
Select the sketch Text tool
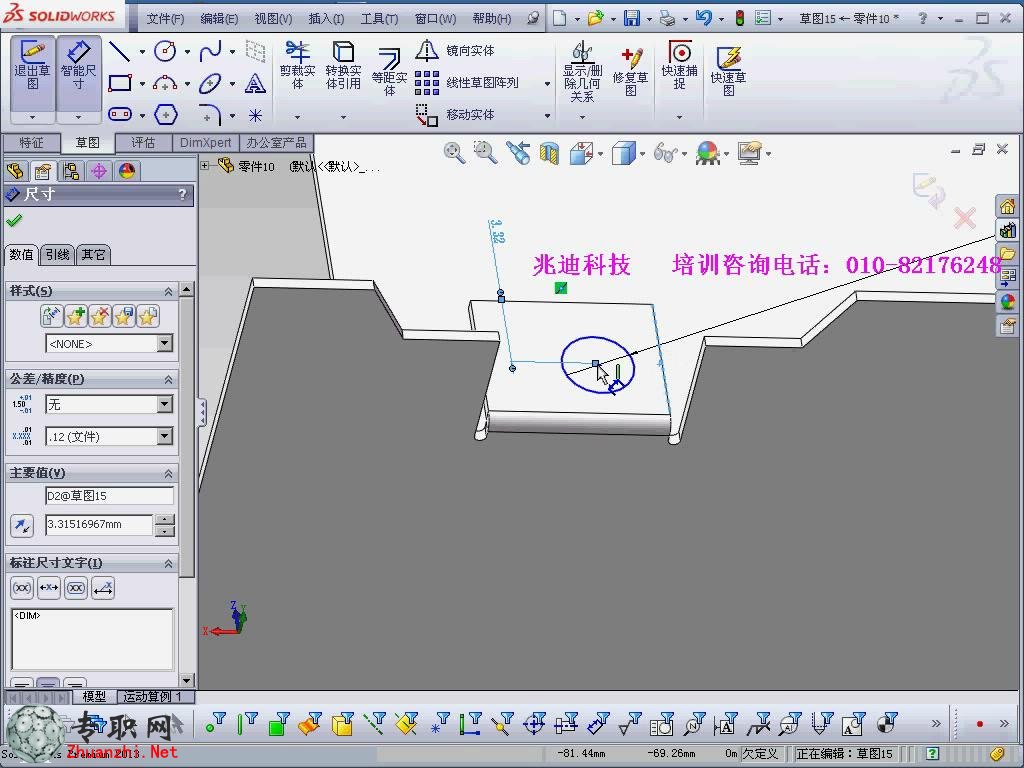click(255, 83)
